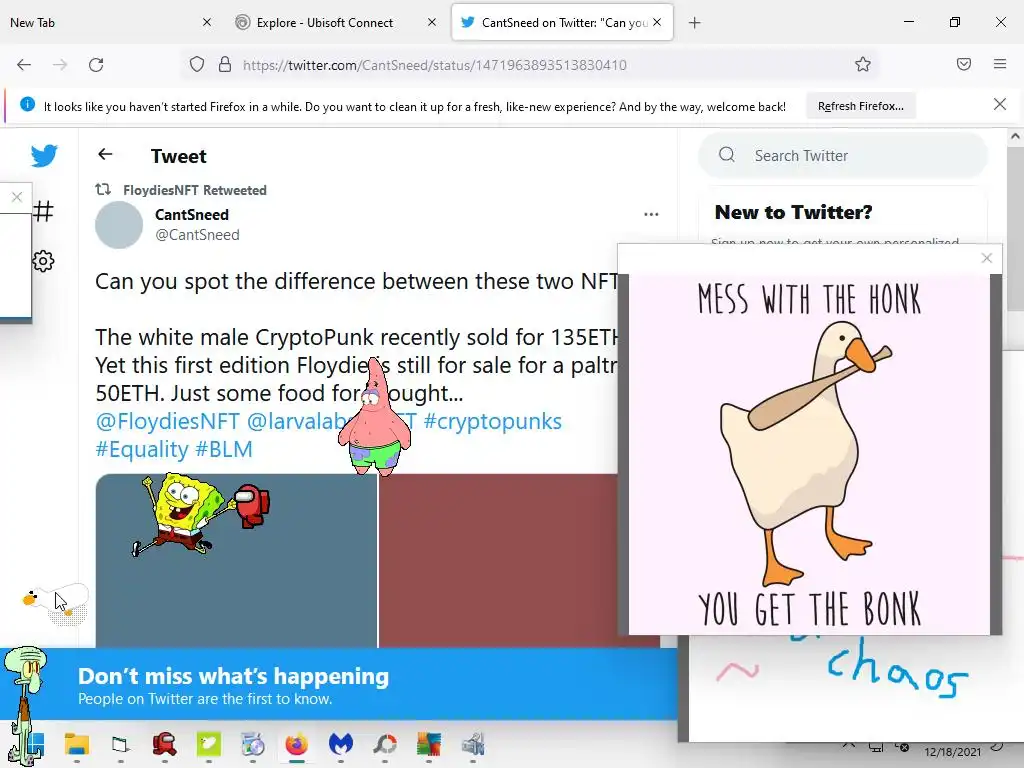
Task: Open File Explorer from the taskbar
Action: 76,744
